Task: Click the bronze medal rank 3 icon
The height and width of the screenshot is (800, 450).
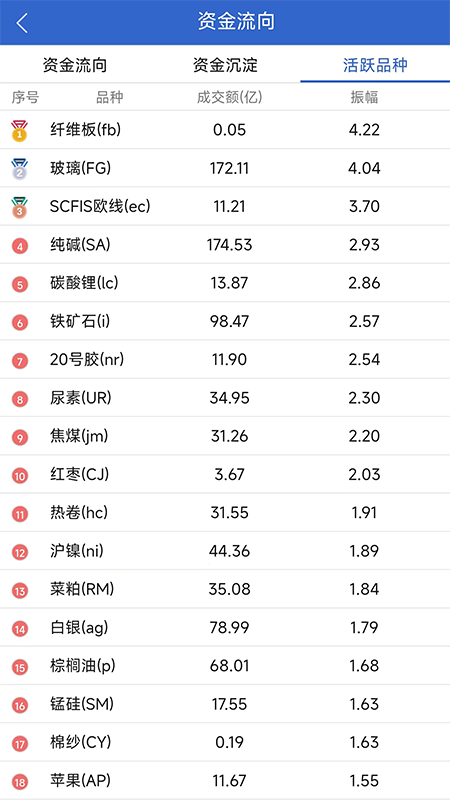Action: (x=20, y=208)
